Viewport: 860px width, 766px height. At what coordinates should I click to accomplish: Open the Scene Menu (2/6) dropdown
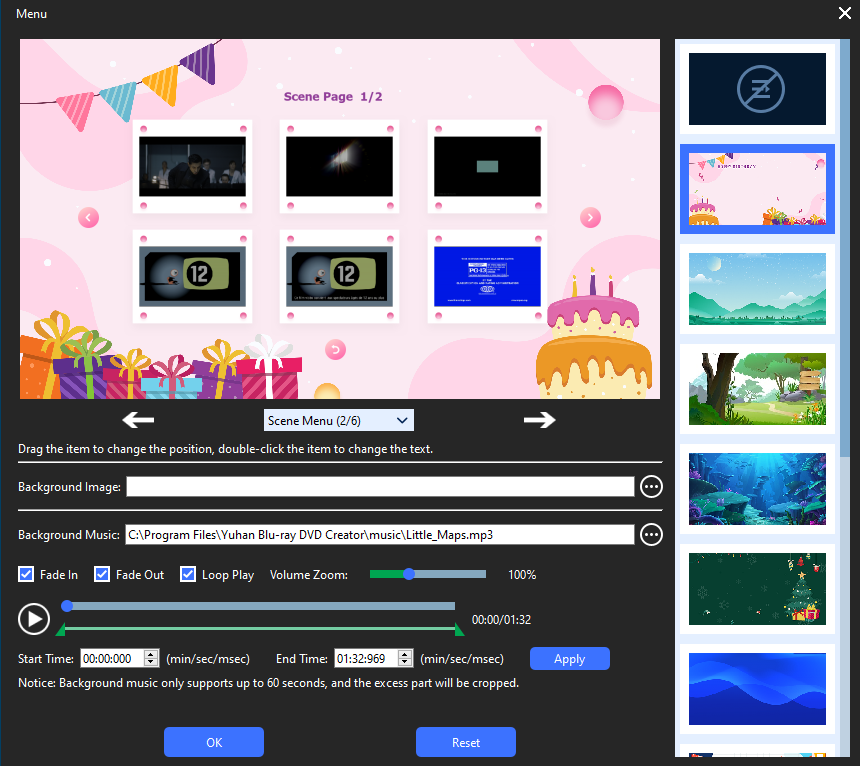coord(338,421)
